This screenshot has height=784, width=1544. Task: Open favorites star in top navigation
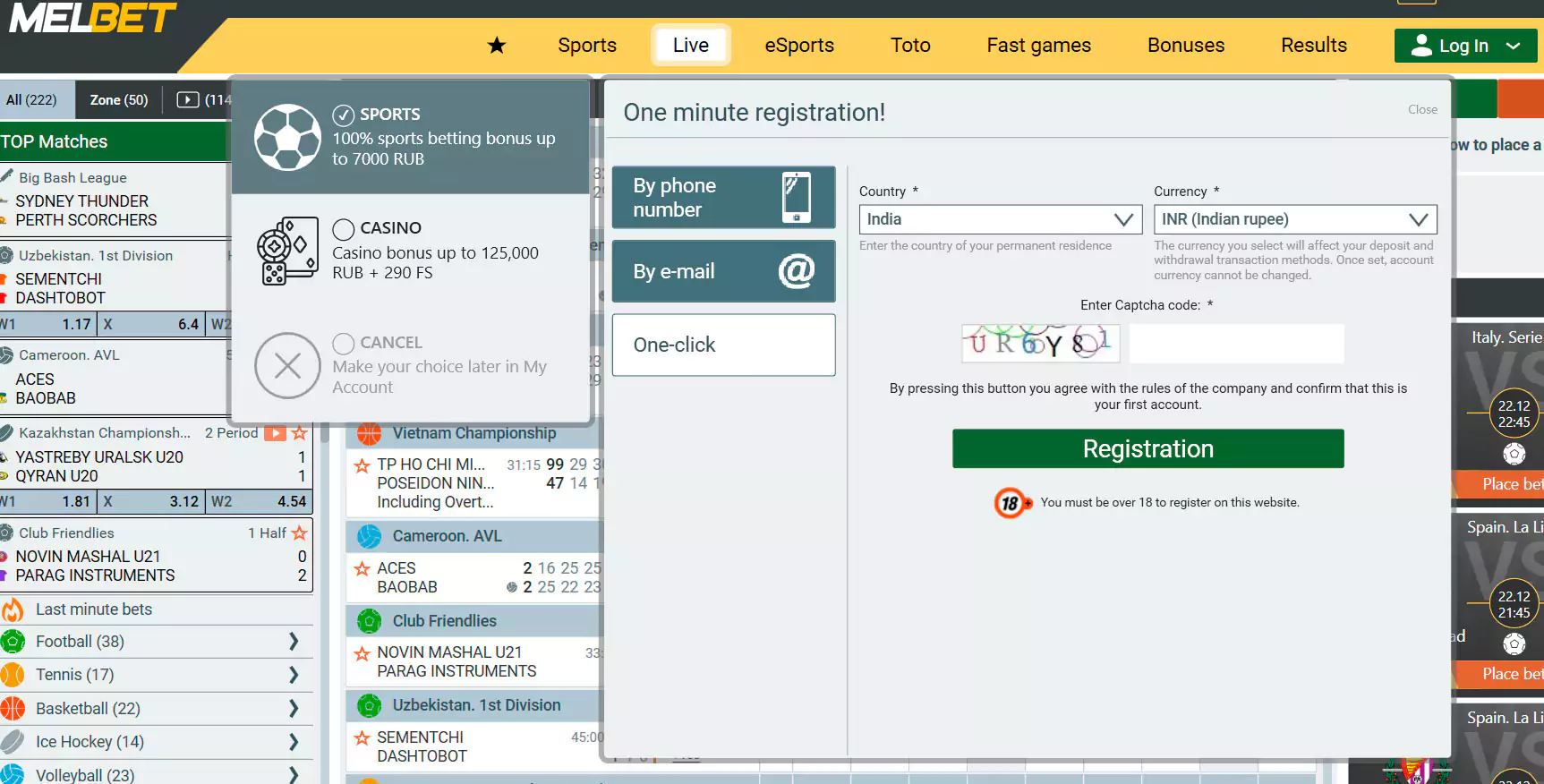click(x=497, y=45)
